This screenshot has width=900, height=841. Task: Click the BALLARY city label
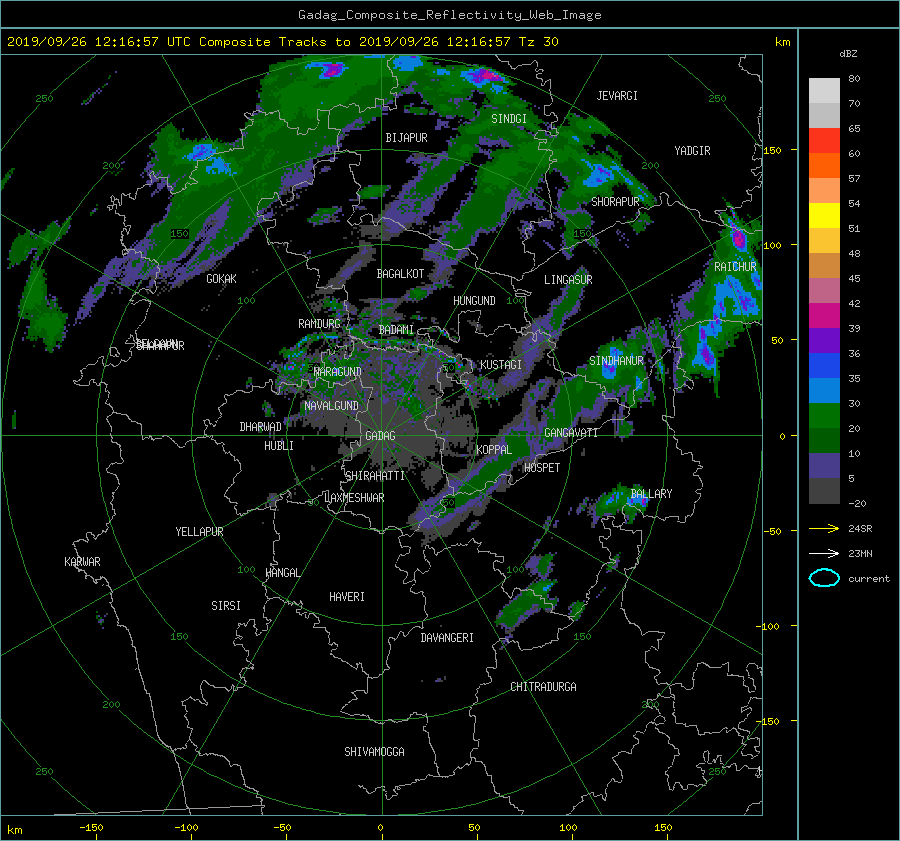point(651,494)
